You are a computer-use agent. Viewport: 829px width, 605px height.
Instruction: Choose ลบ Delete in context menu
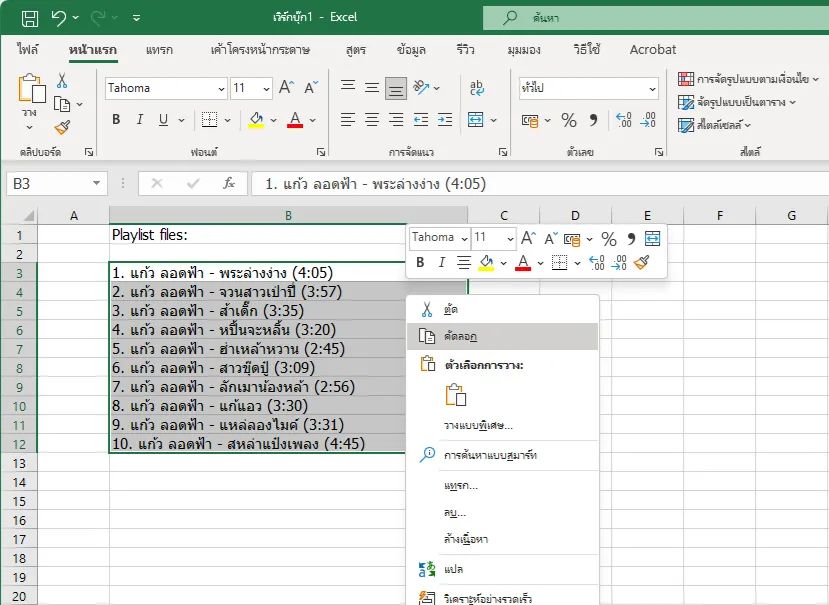[502, 512]
